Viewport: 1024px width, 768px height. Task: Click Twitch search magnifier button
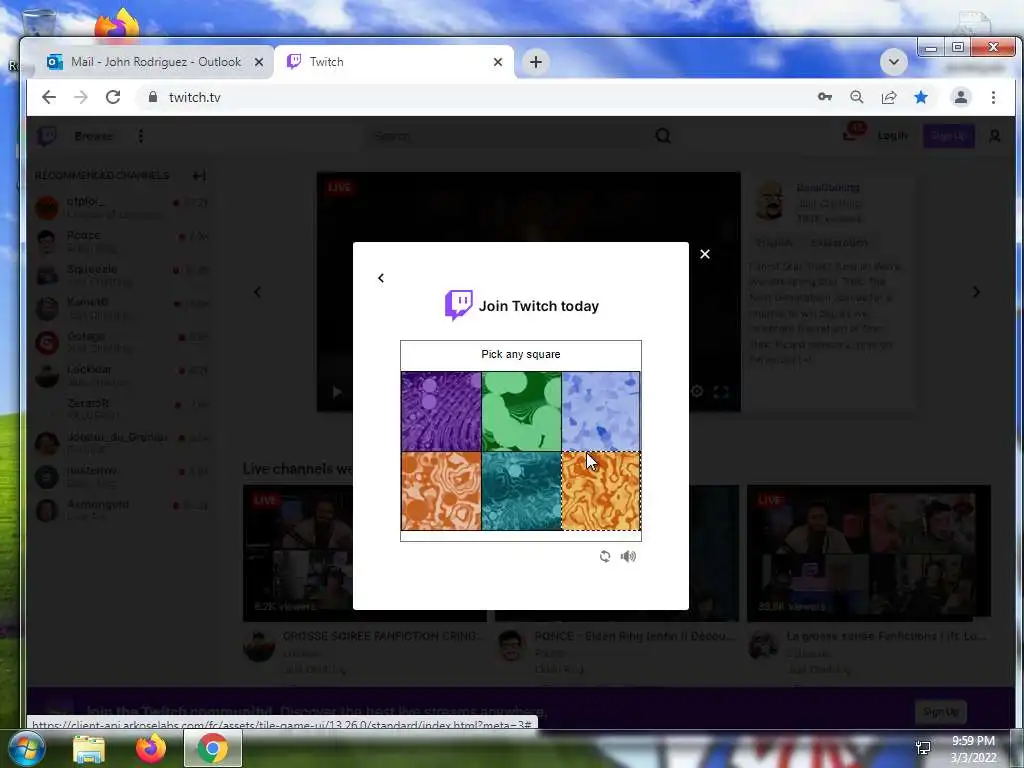[x=663, y=136]
